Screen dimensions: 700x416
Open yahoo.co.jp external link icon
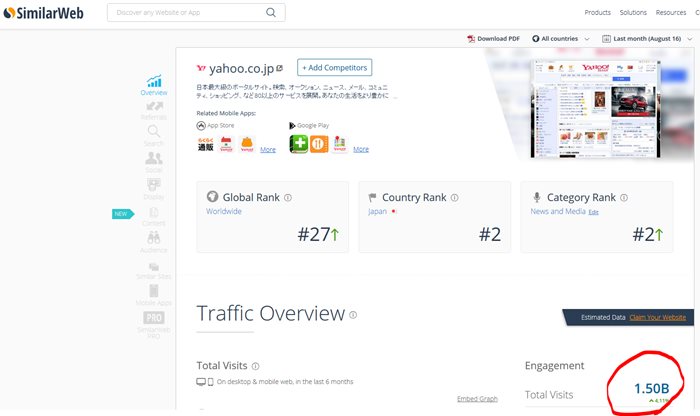pos(279,68)
